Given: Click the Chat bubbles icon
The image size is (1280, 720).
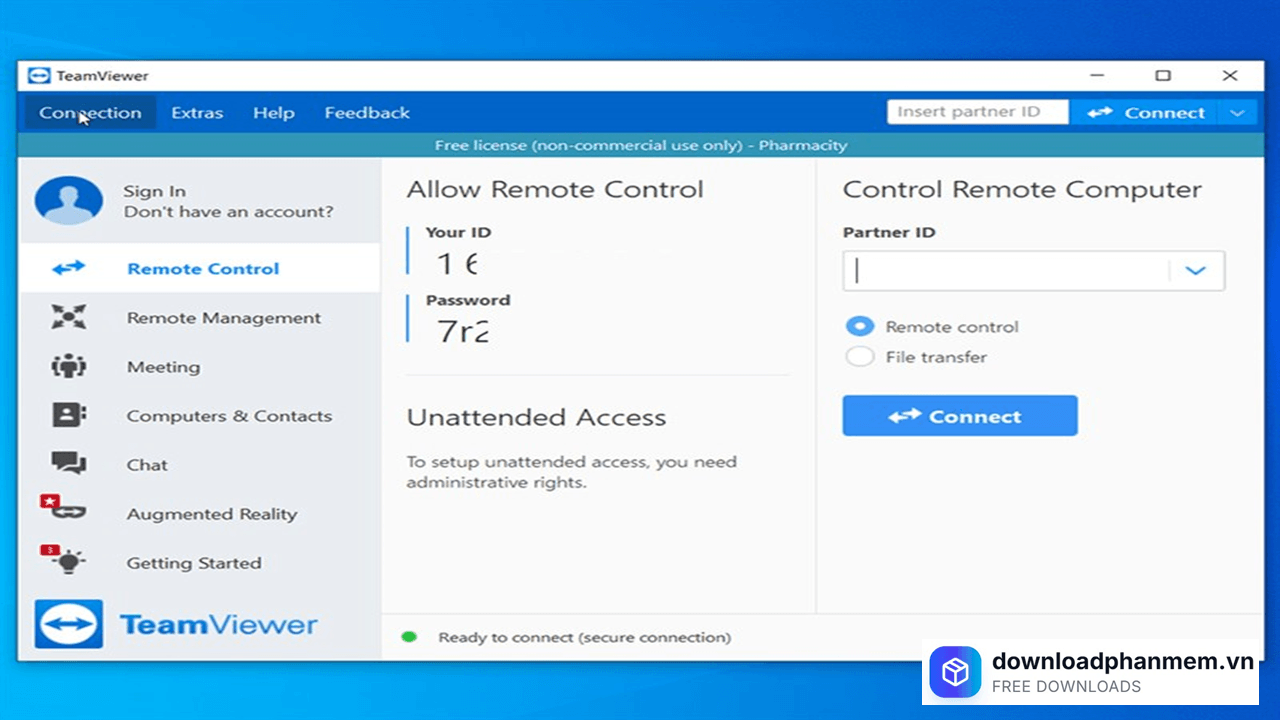Looking at the screenshot, I should tap(69, 463).
